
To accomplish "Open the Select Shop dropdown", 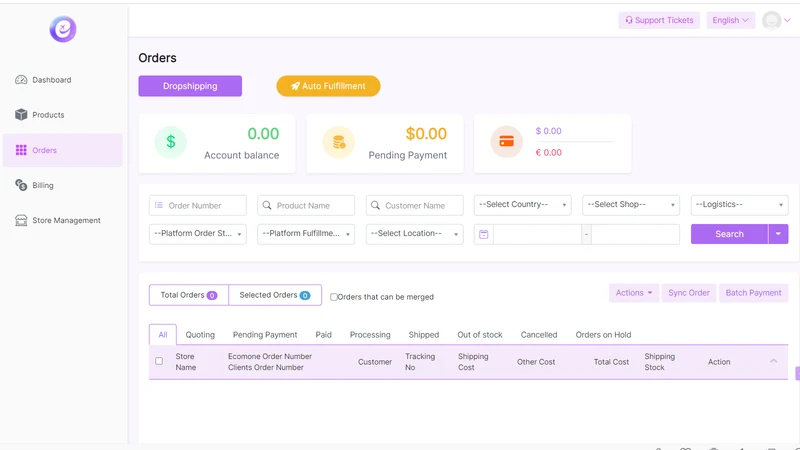I will click(x=631, y=205).
